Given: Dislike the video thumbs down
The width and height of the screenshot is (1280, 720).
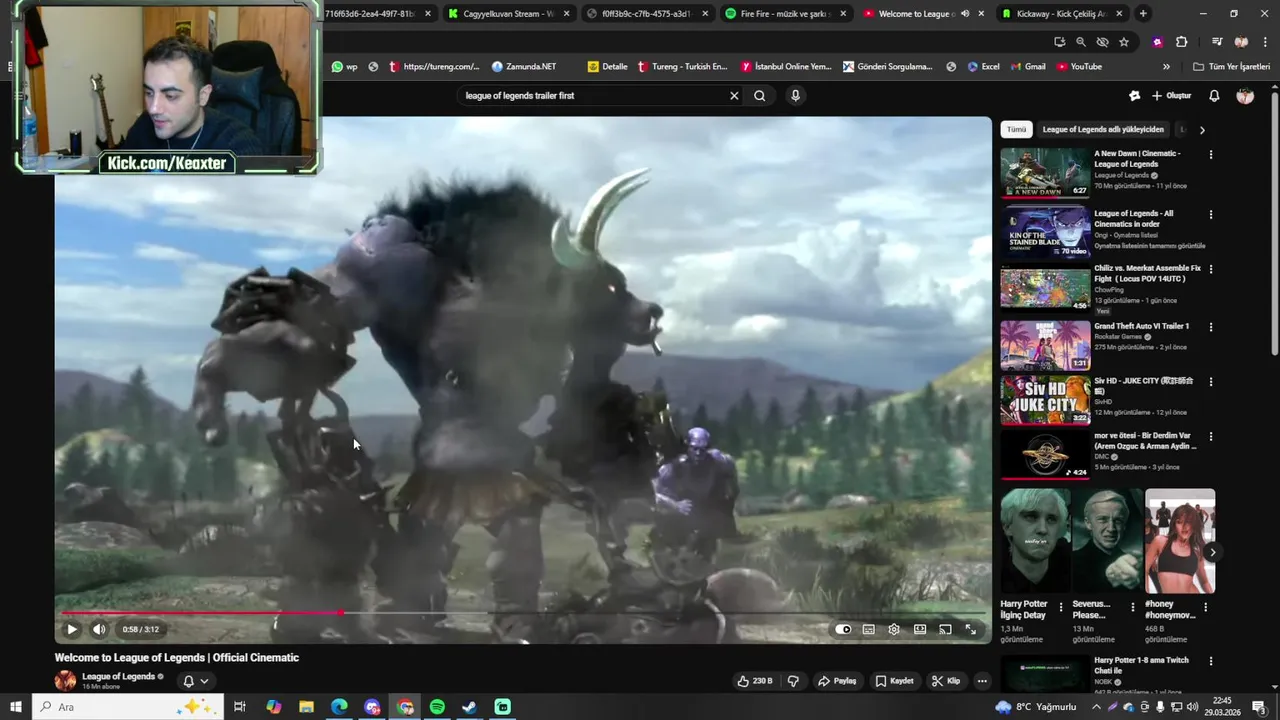Looking at the screenshot, I should click(x=793, y=681).
